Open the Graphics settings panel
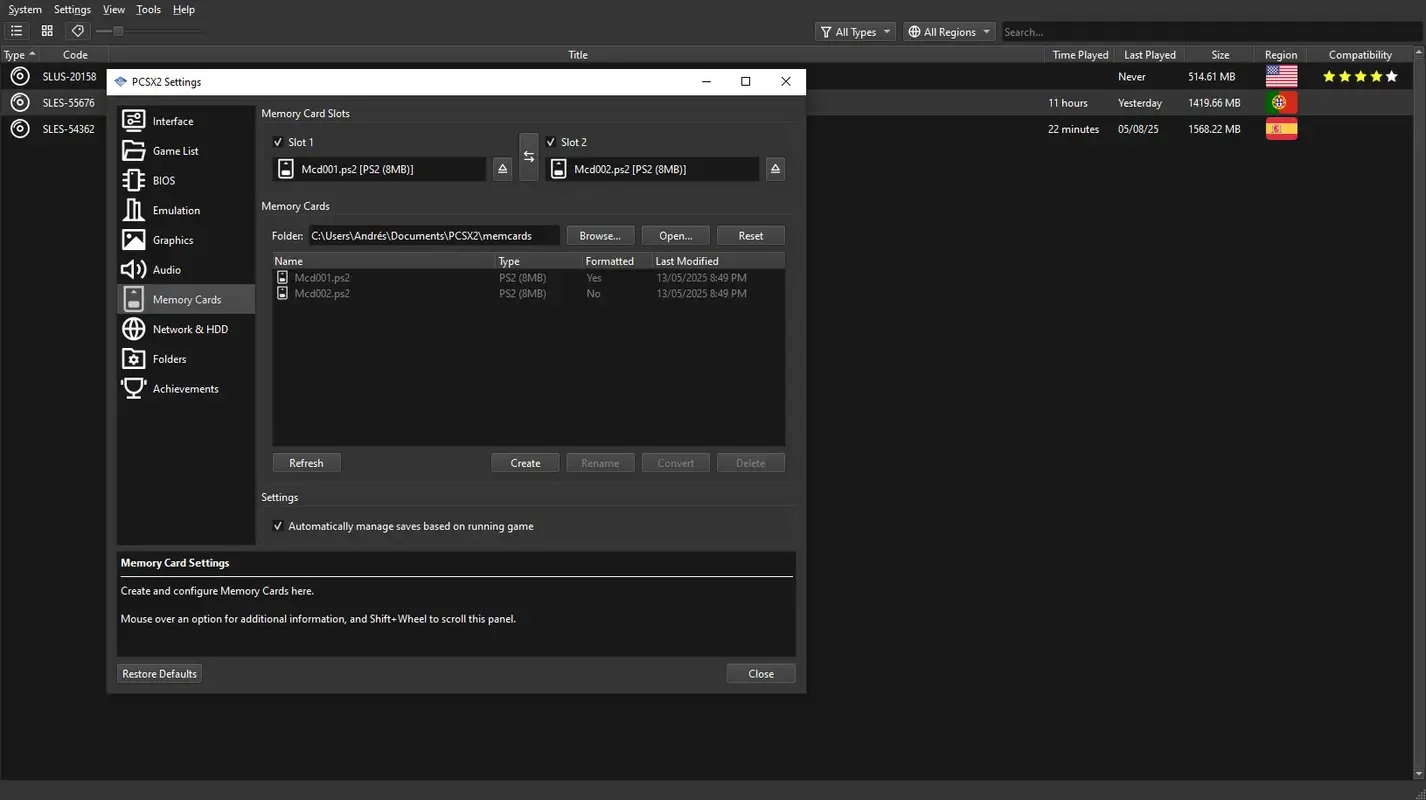The height and width of the screenshot is (800, 1426). (x=172, y=240)
